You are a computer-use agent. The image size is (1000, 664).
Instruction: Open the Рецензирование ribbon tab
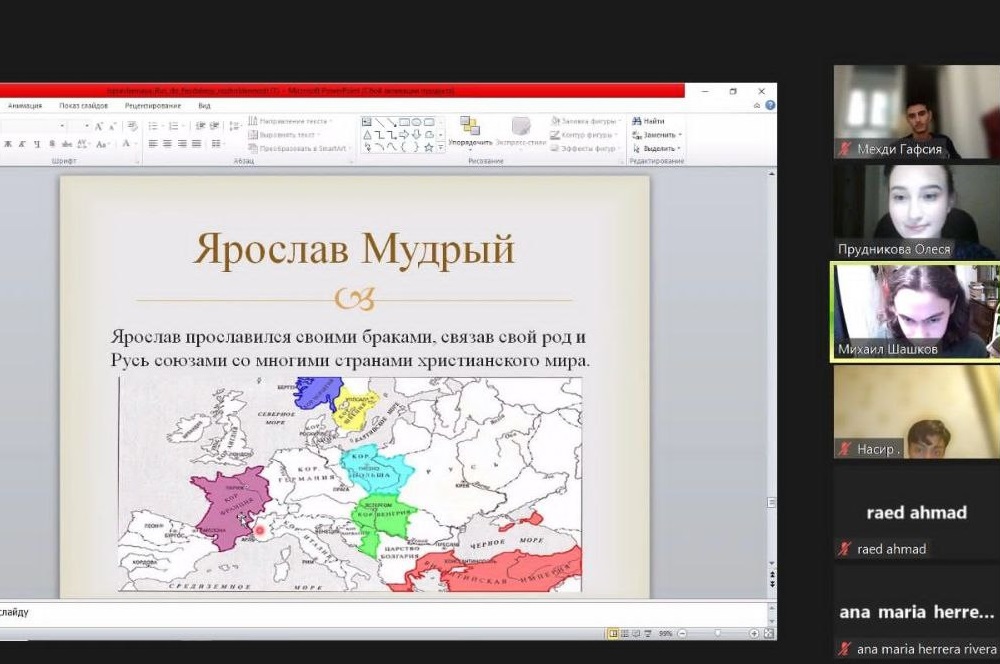coord(153,105)
